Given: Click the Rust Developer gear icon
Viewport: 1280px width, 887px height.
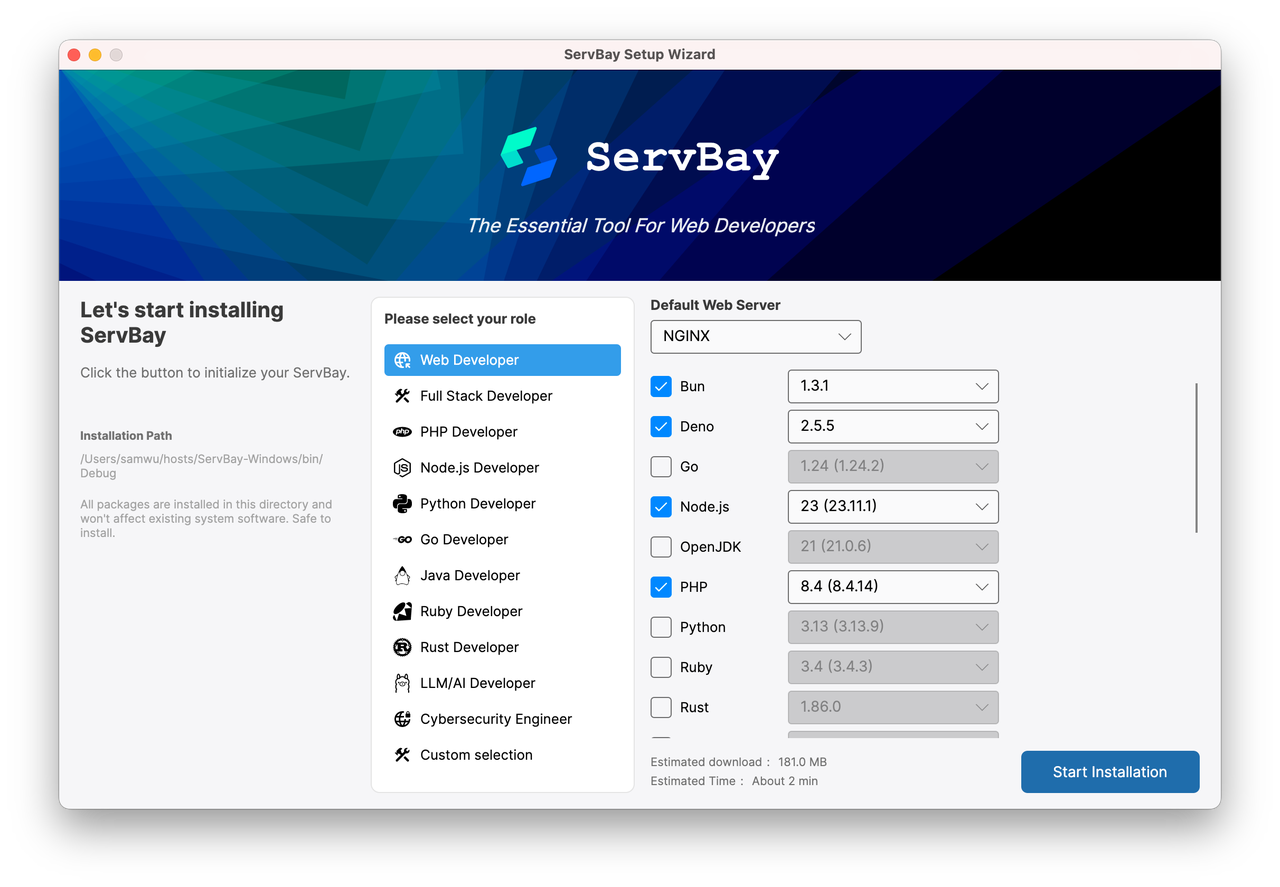Looking at the screenshot, I should (x=402, y=648).
